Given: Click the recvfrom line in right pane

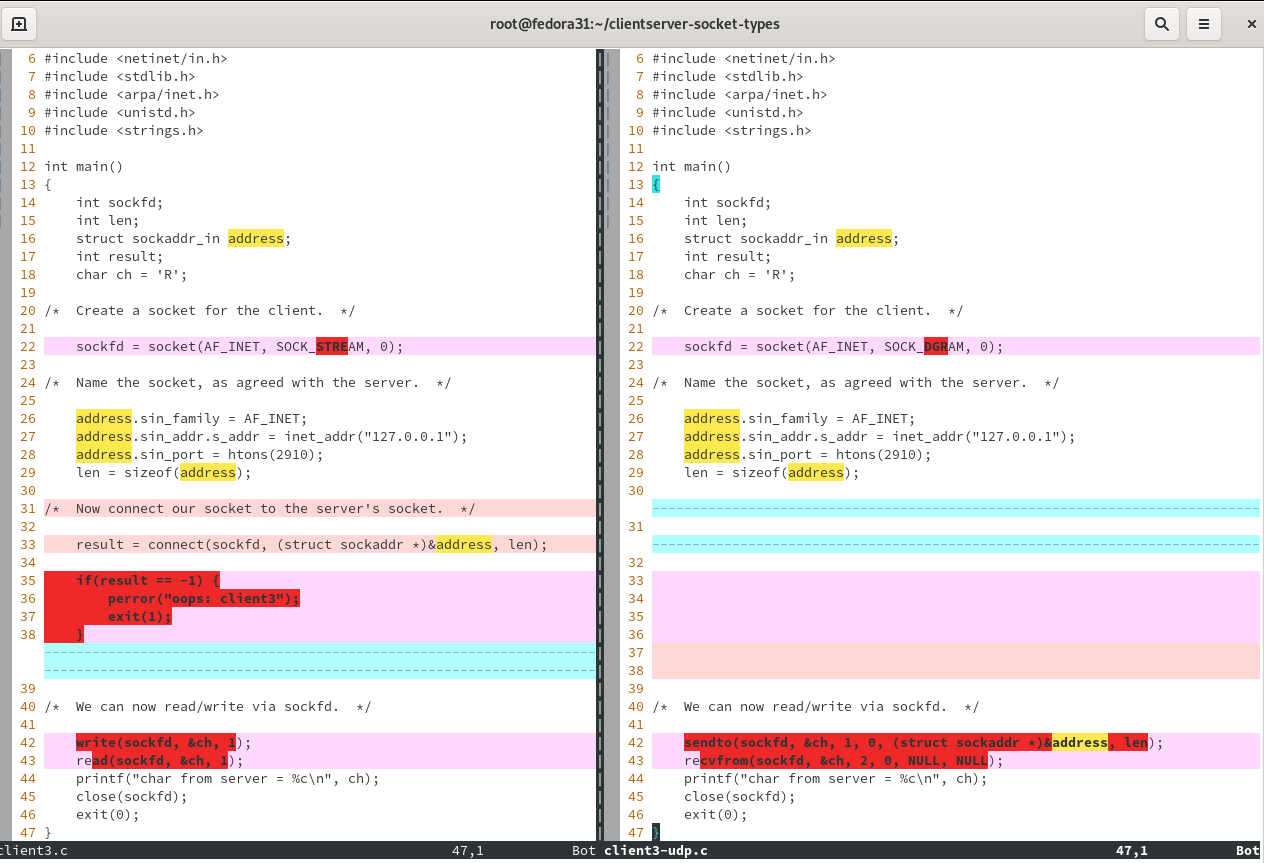Looking at the screenshot, I should (x=843, y=761).
